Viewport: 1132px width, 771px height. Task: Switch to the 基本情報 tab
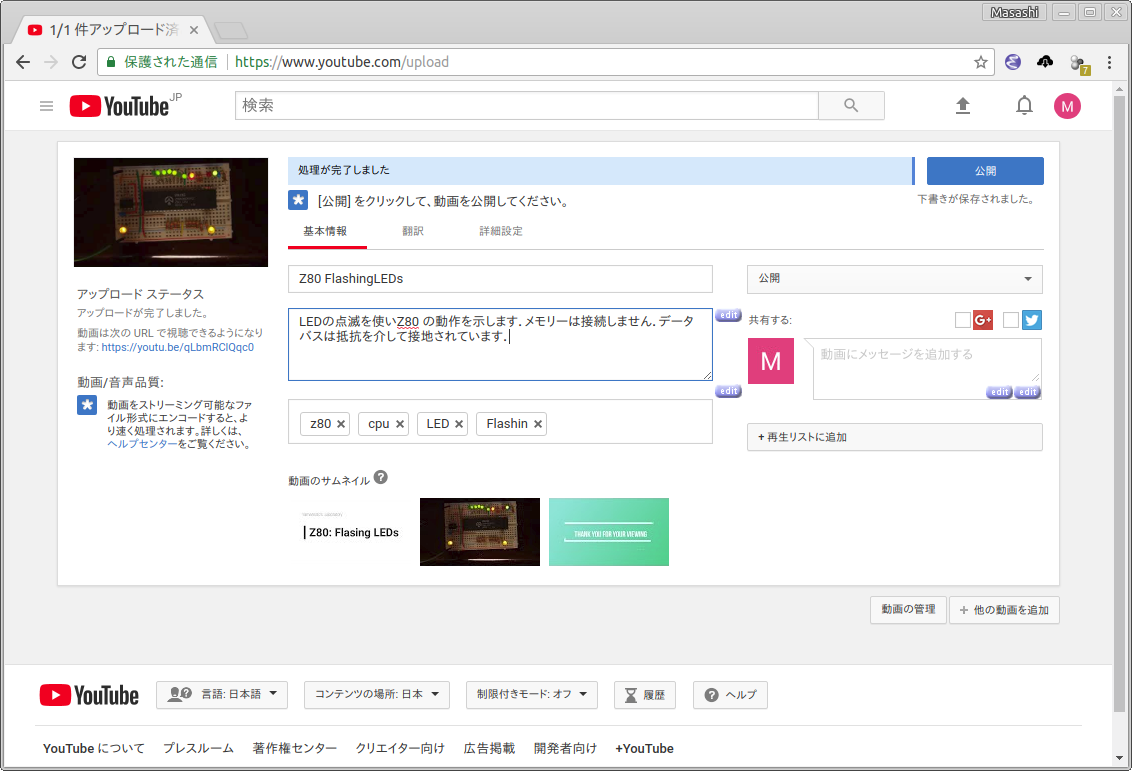point(325,231)
